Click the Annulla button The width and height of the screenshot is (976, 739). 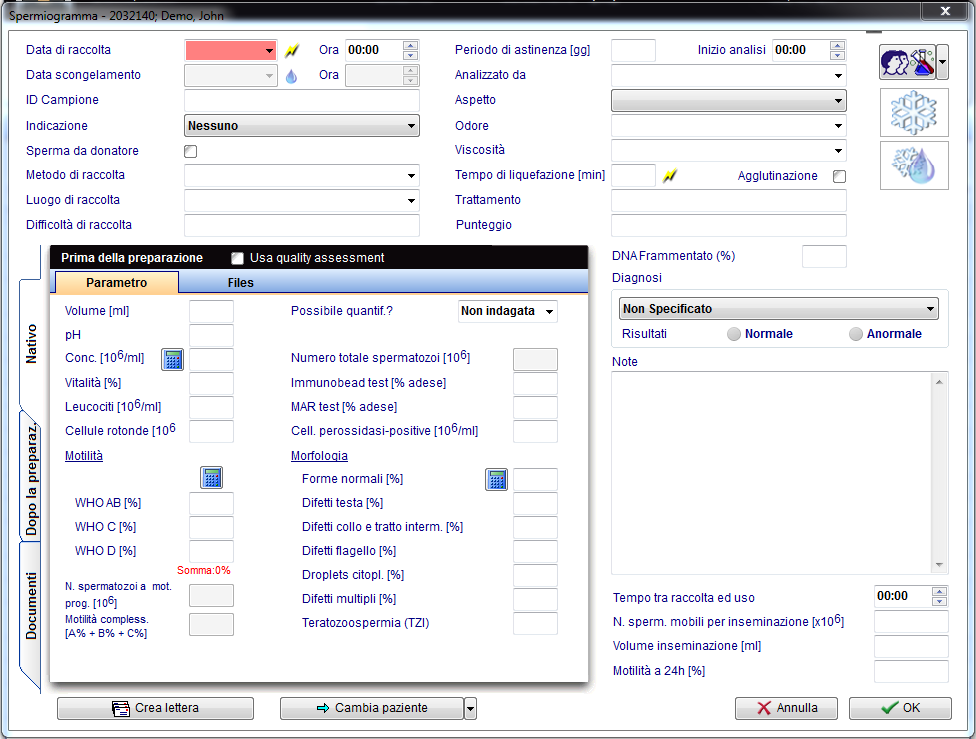[x=786, y=708]
